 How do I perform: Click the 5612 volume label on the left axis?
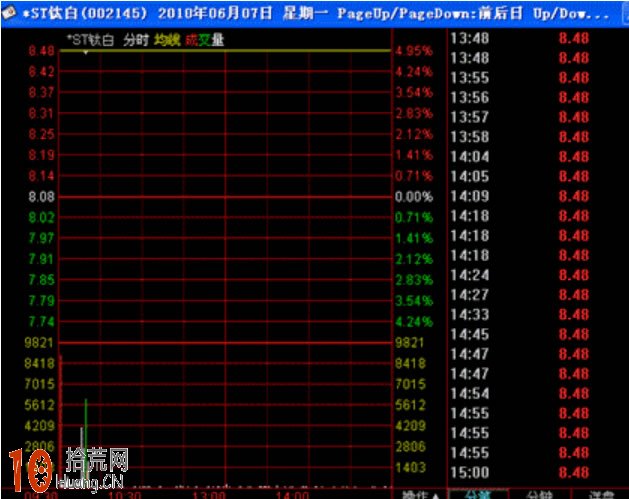(x=39, y=405)
